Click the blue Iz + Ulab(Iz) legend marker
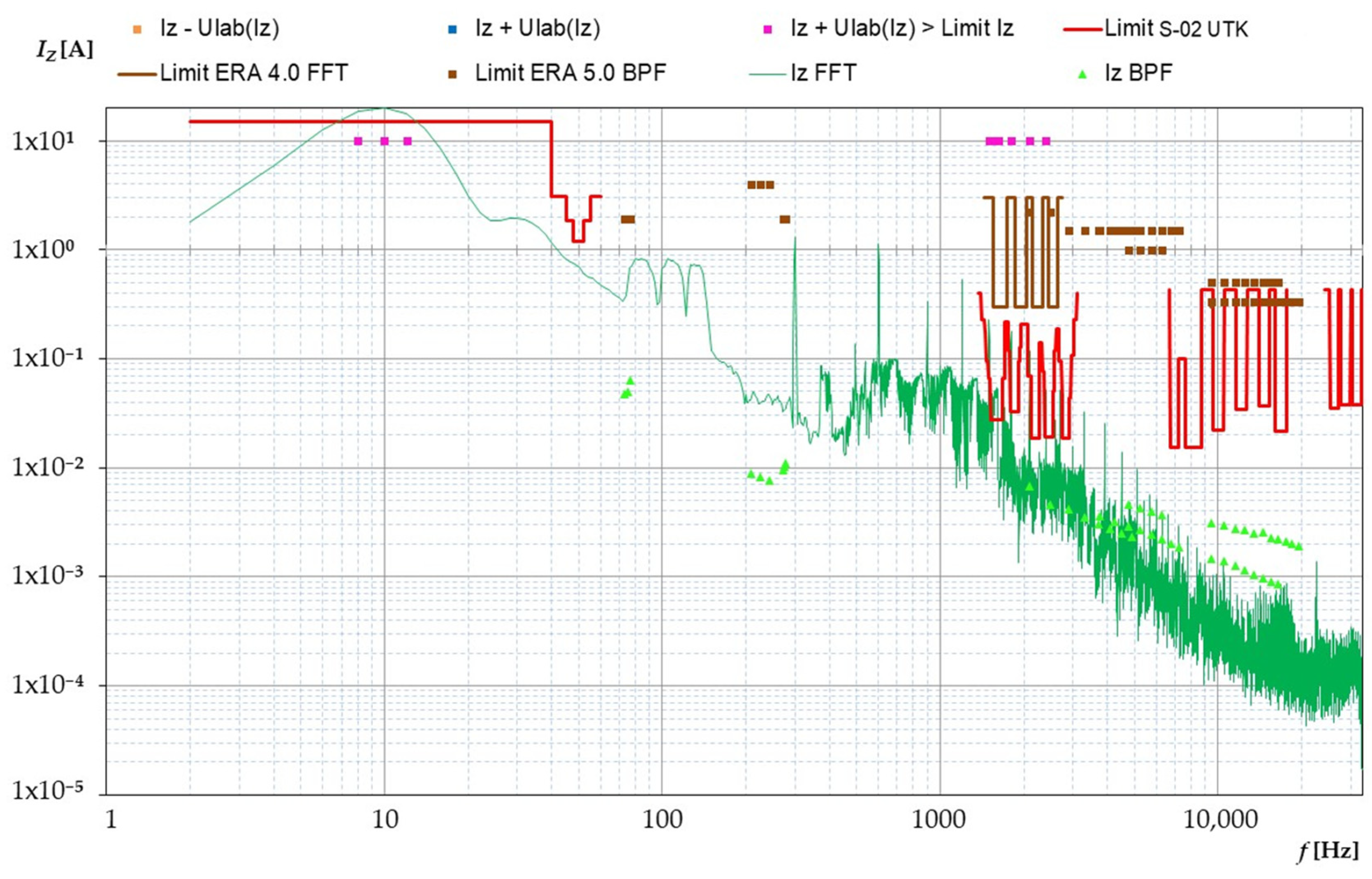Screen dimensions: 1372x879 [452, 30]
